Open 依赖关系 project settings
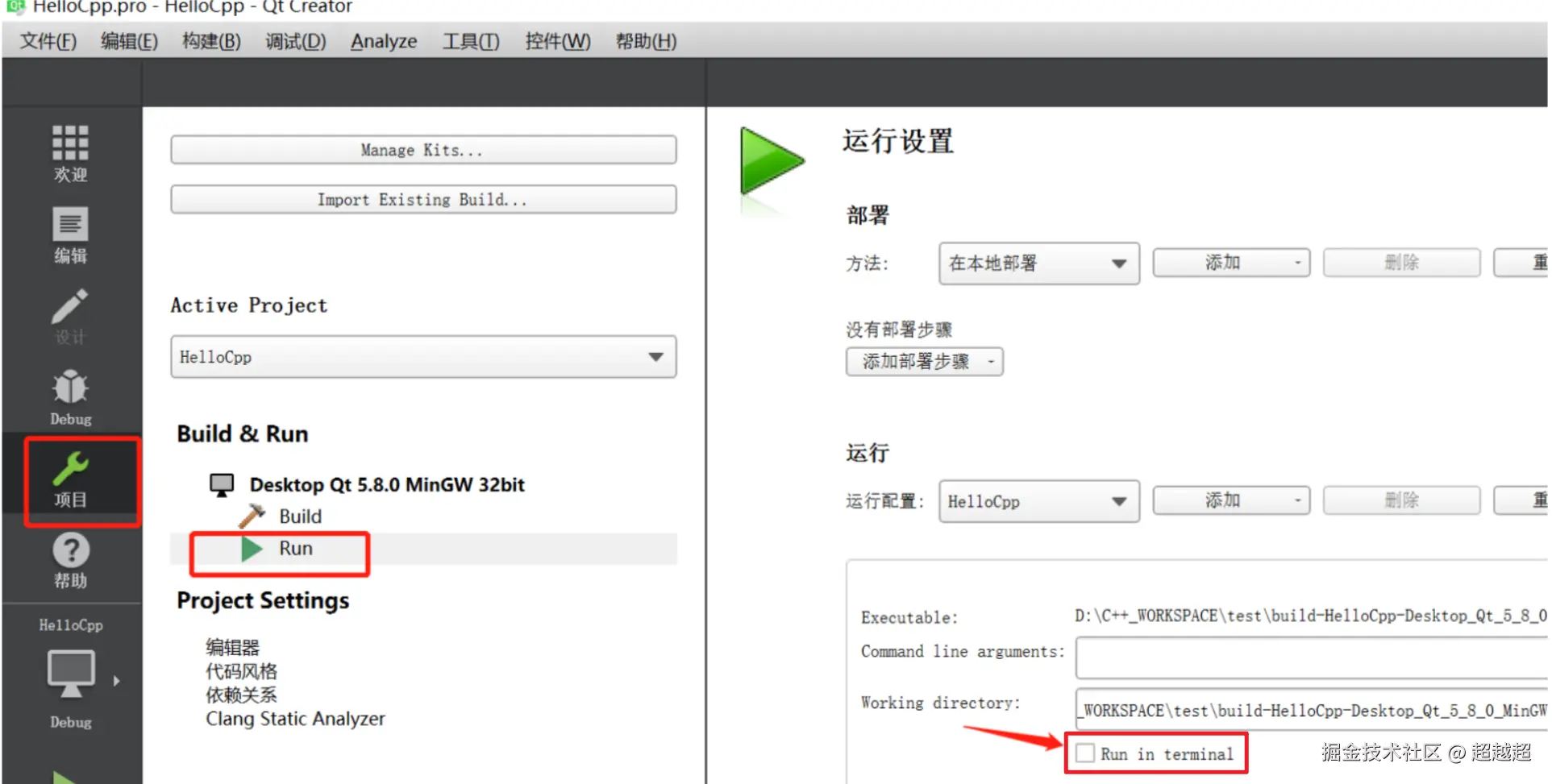1552x784 pixels. (241, 695)
